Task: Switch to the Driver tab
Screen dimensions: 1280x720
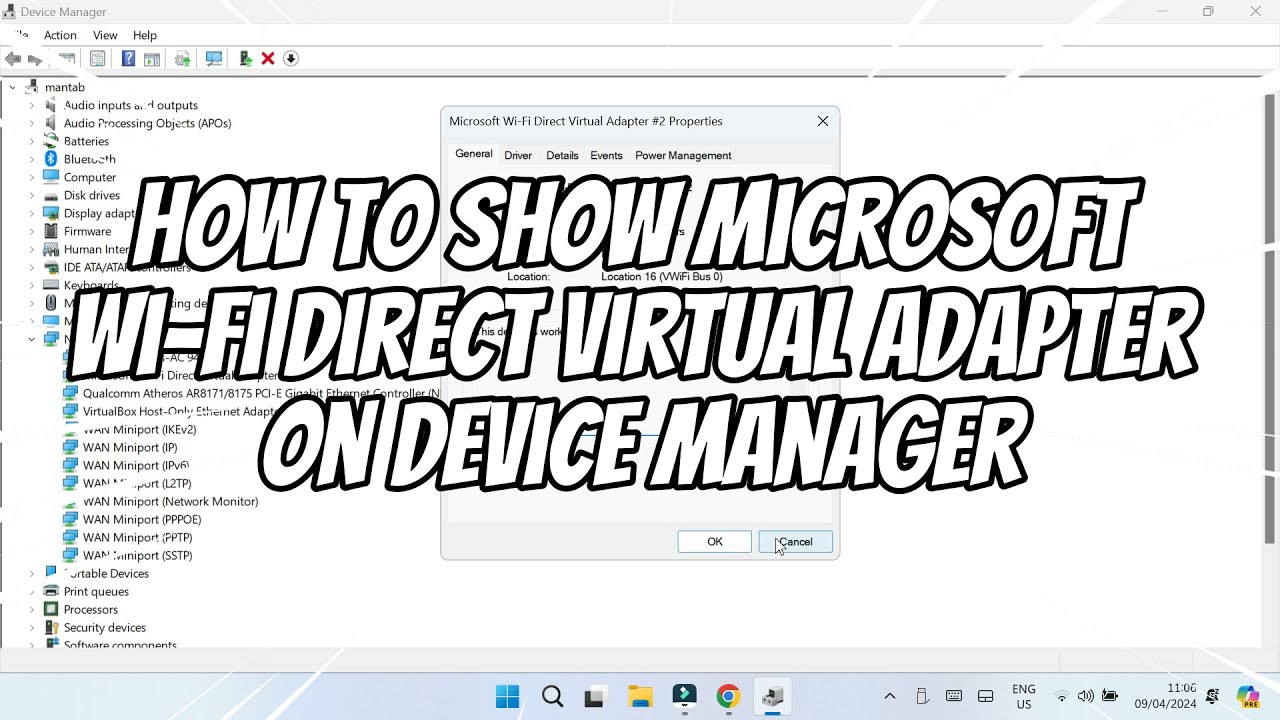Action: 518,155
